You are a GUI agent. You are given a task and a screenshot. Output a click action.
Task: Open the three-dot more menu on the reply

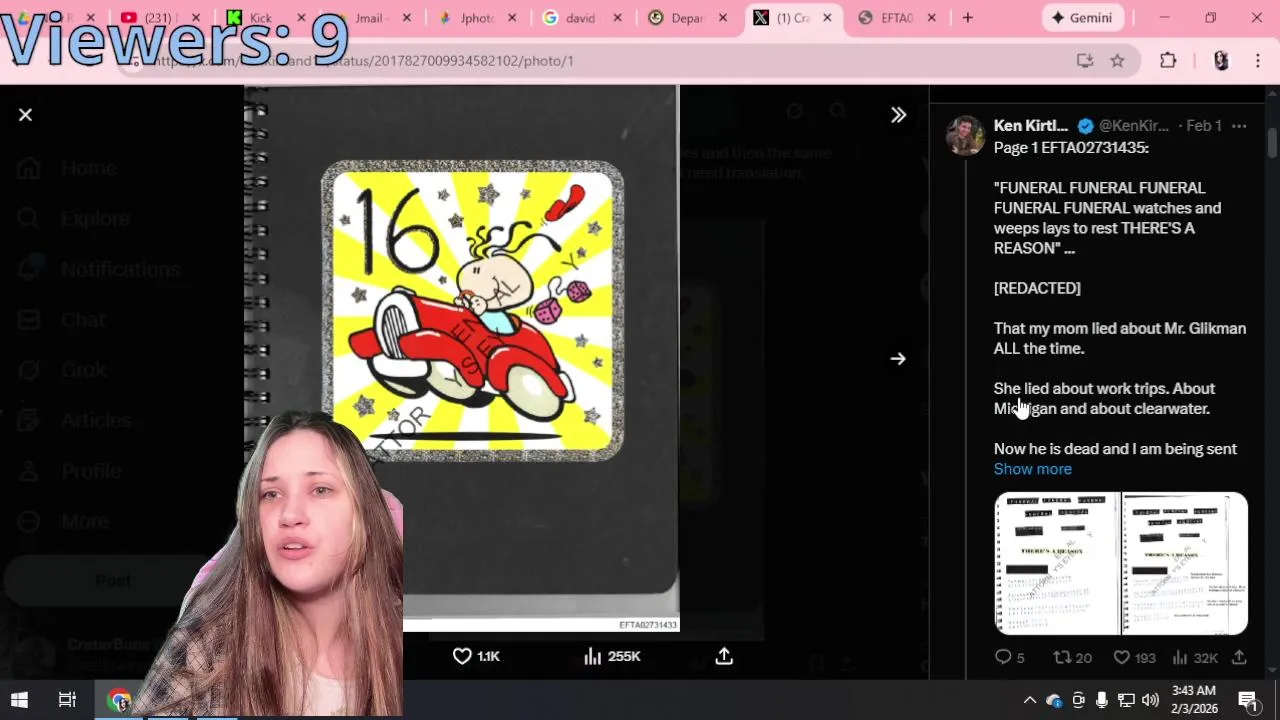tap(1239, 126)
